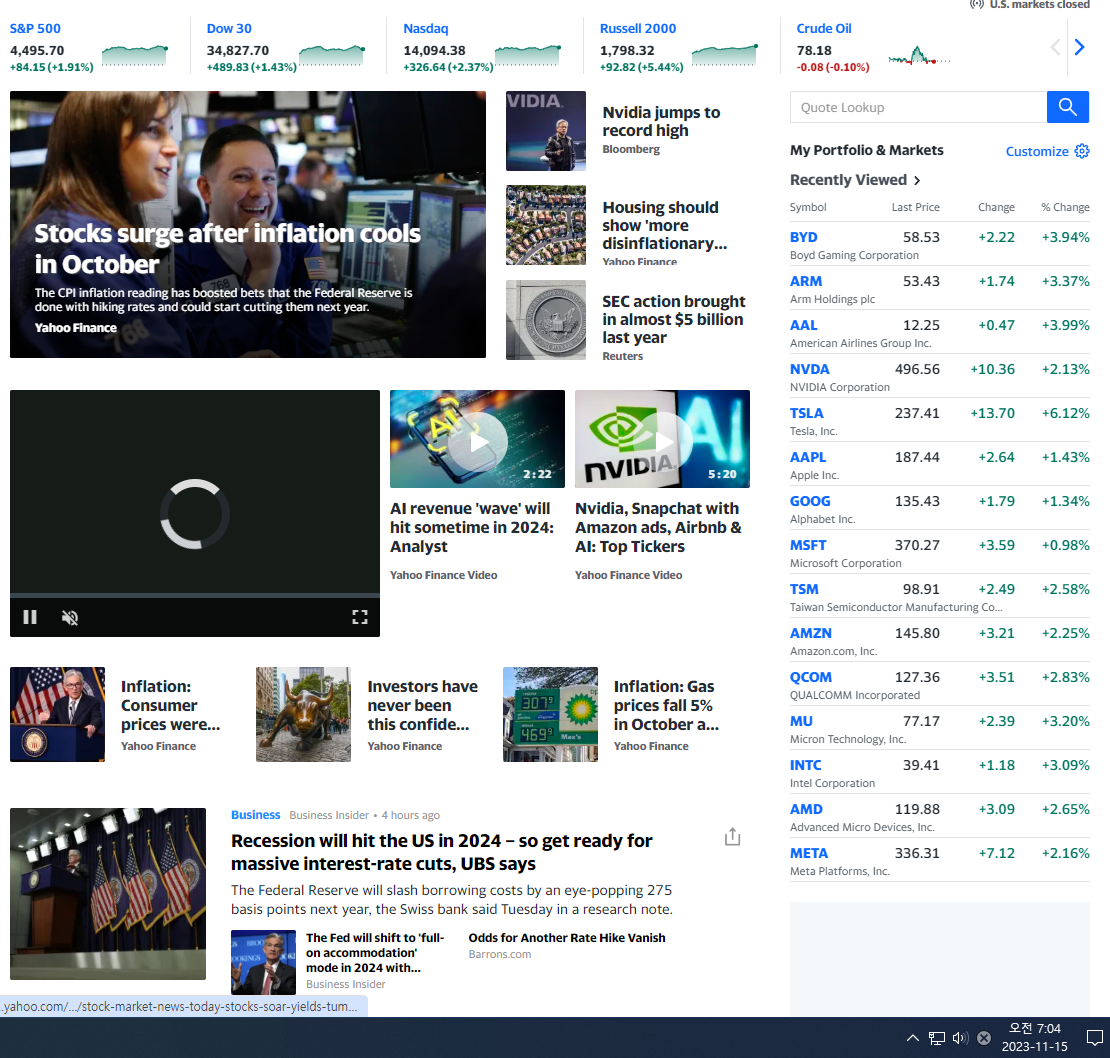Open the Recently Viewed chevron

point(917,180)
